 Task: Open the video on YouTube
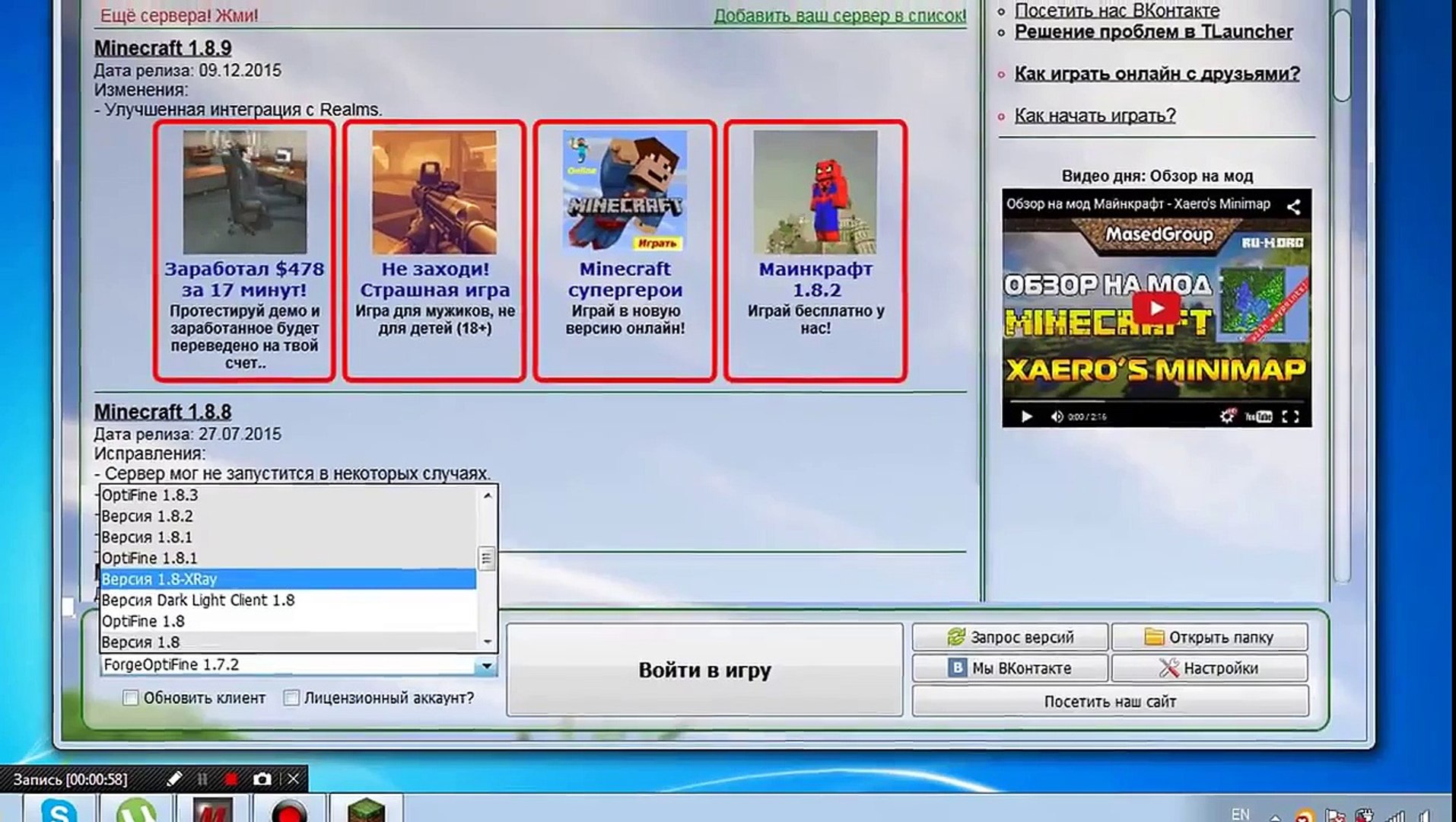click(1258, 416)
